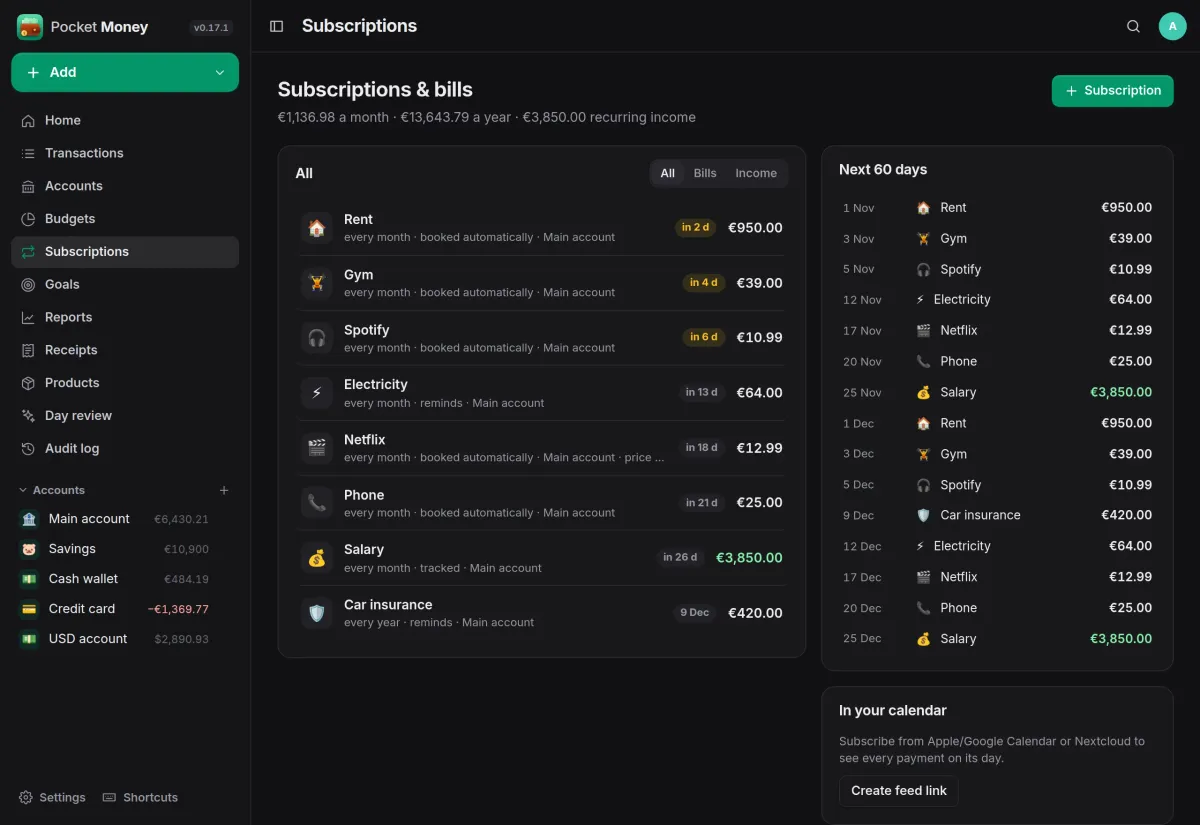Click the Accounts bank icon in the navigation

(x=28, y=186)
